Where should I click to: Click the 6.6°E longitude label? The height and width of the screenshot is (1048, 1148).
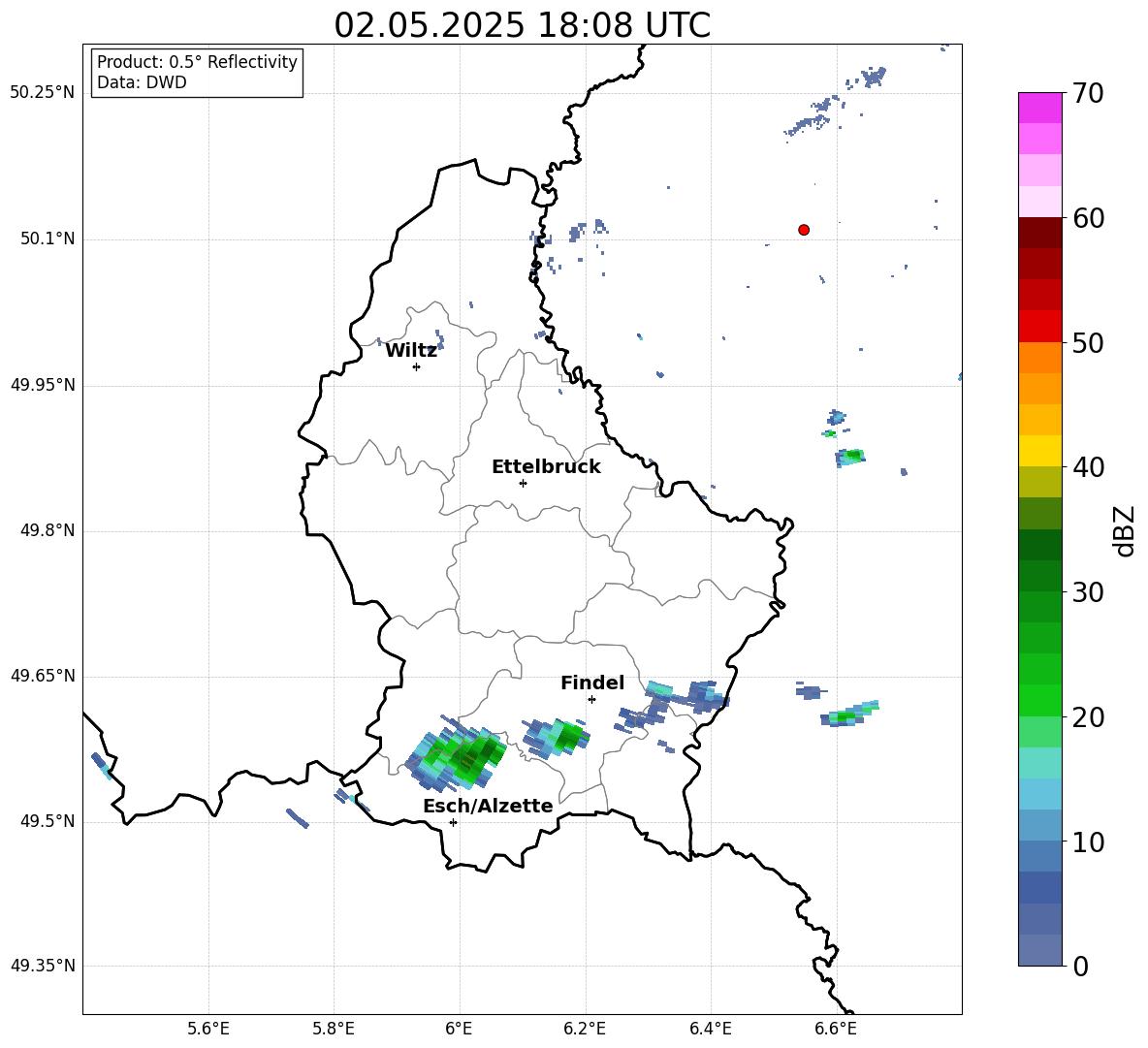(x=836, y=1029)
